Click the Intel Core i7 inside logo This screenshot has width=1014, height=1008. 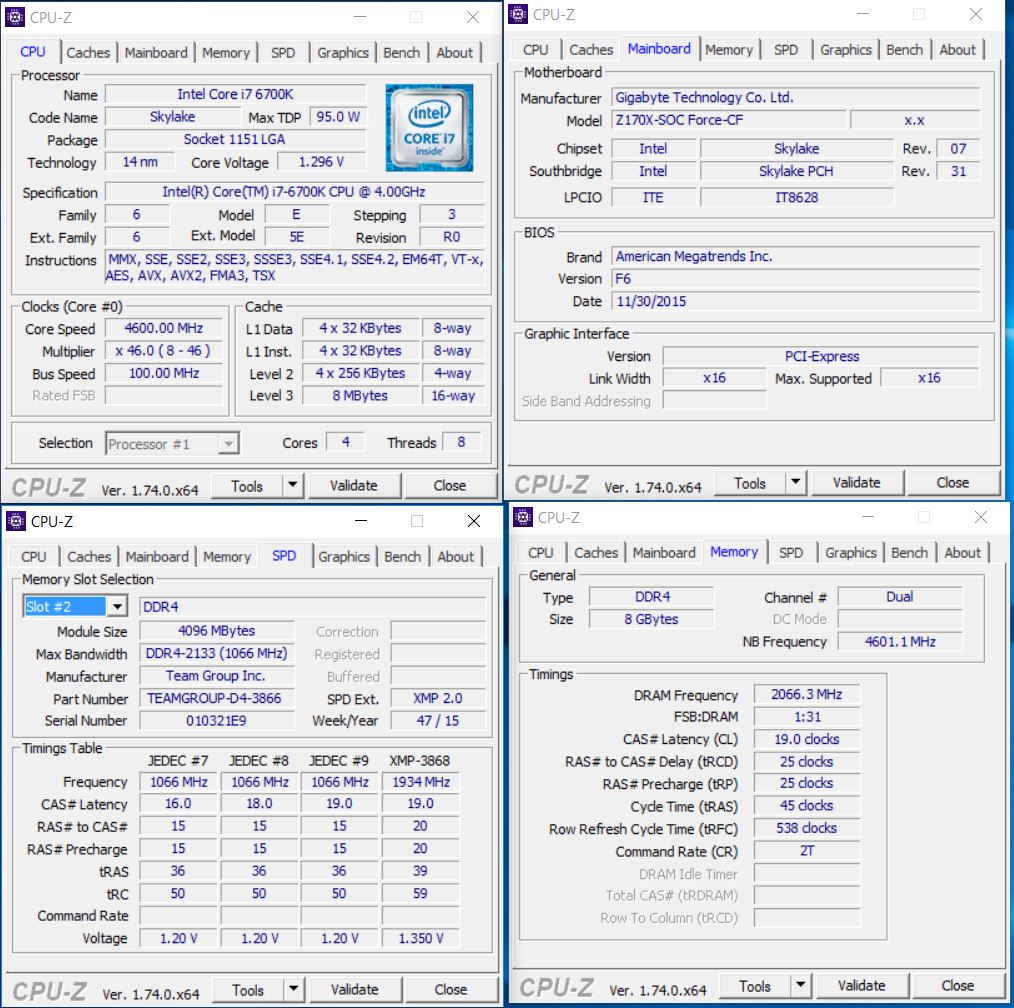tap(429, 127)
